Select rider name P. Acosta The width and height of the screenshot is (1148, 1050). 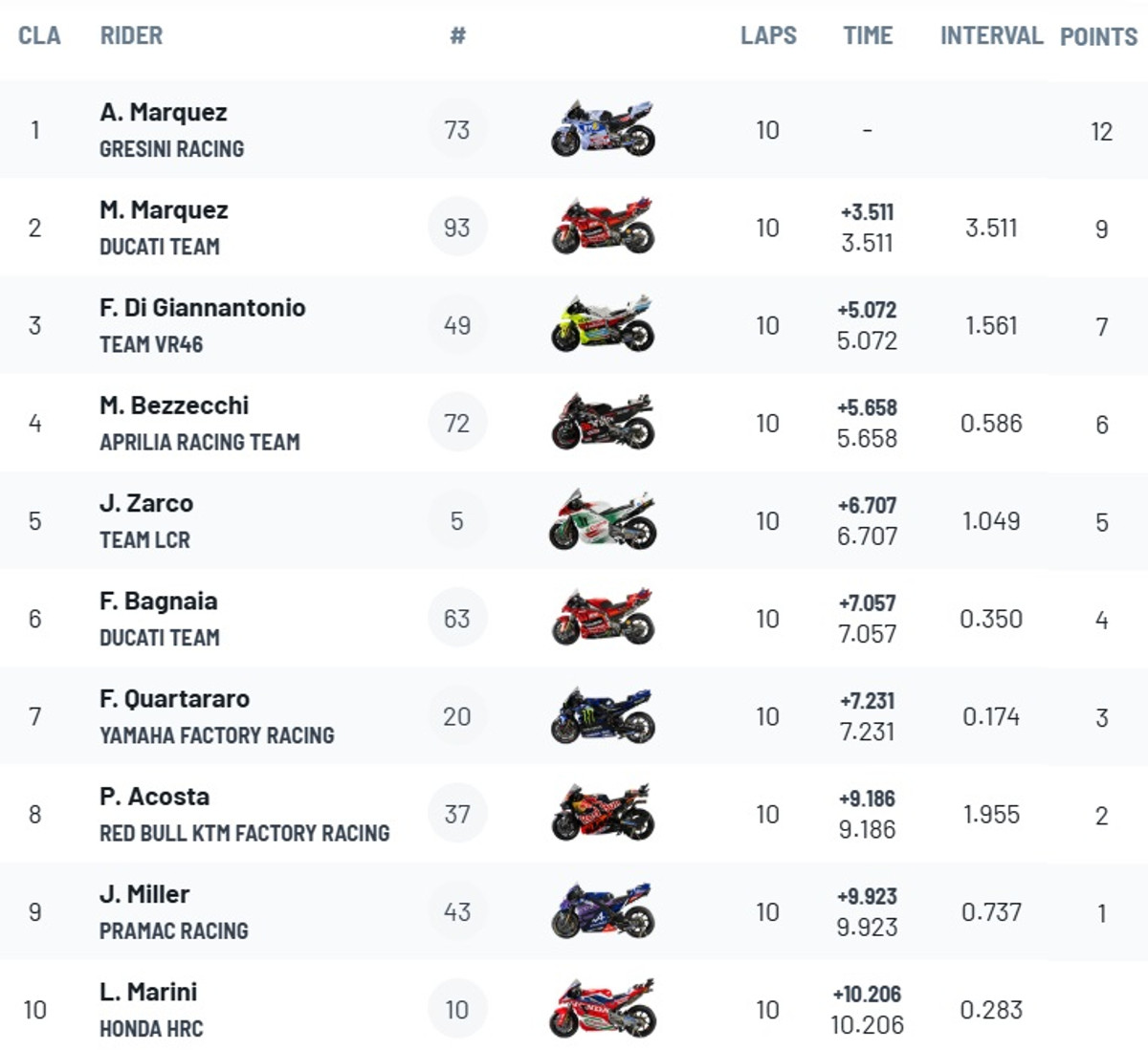[x=154, y=797]
